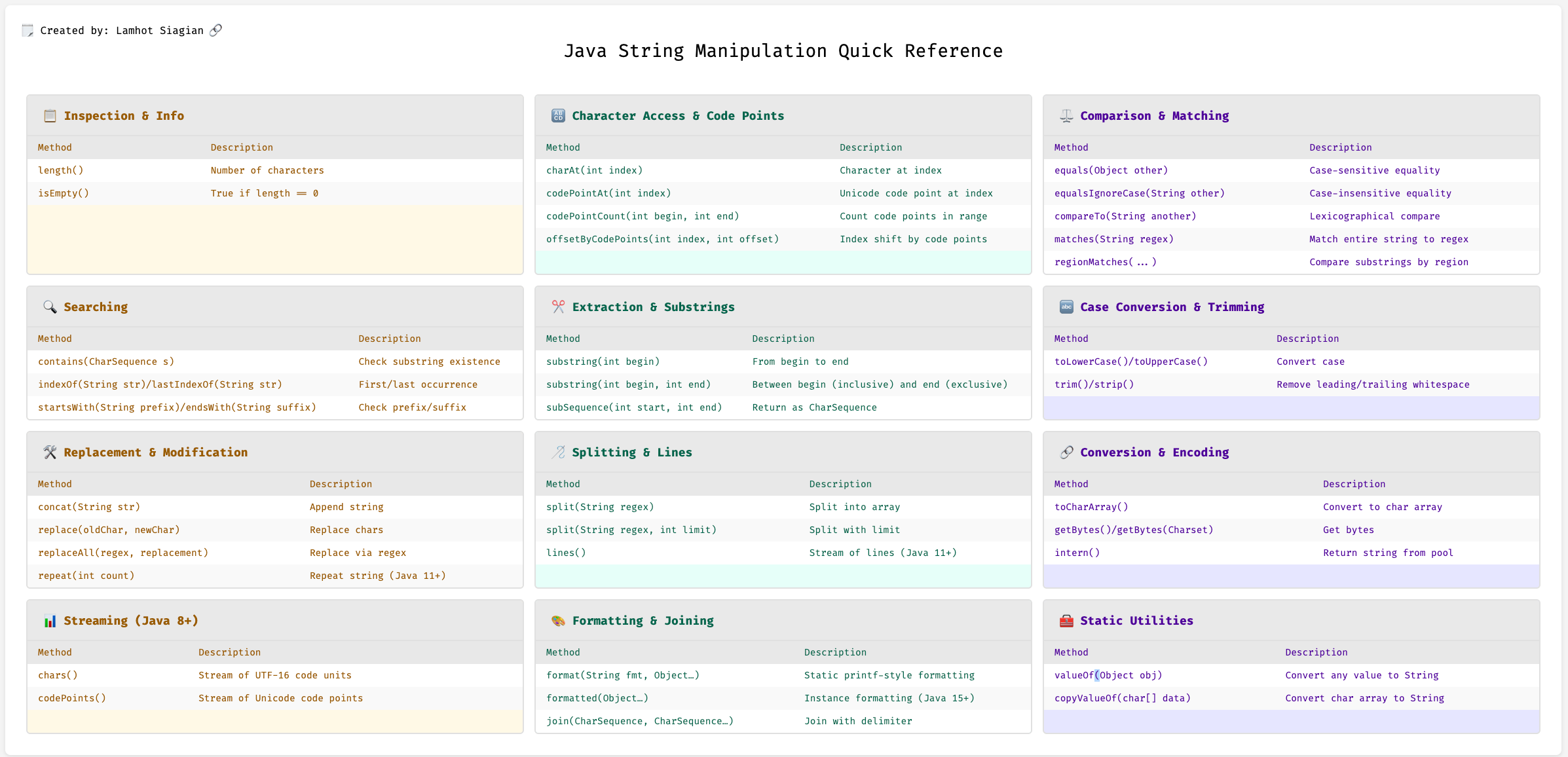
Task: Click the valueOf(Object obj) method entry
Action: (x=1108, y=675)
